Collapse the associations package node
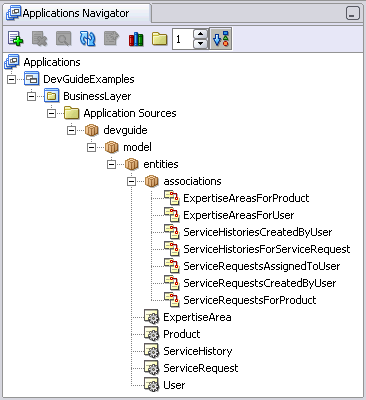This screenshot has height=400, width=366. 132,181
